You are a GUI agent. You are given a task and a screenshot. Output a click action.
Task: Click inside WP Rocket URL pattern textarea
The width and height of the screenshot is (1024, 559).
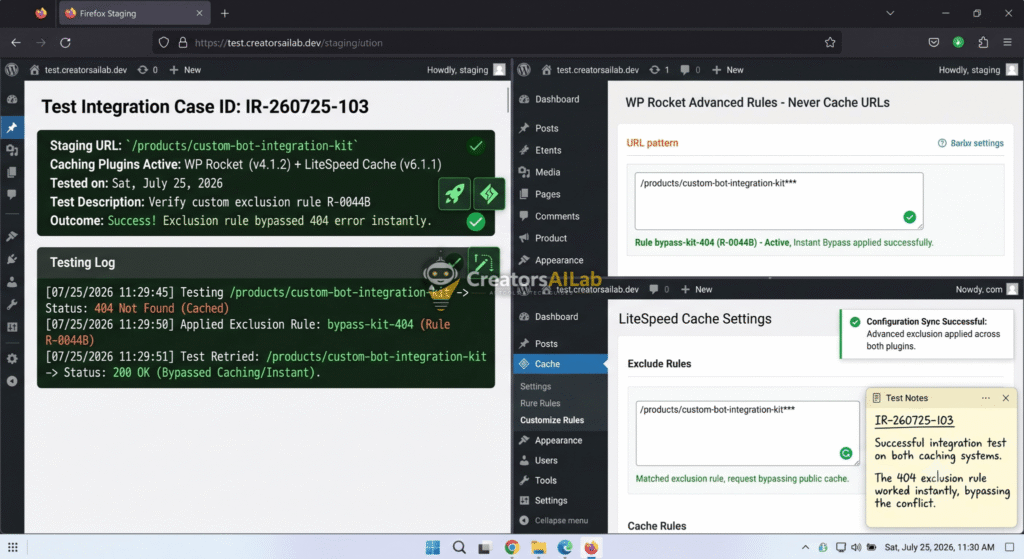[778, 200]
